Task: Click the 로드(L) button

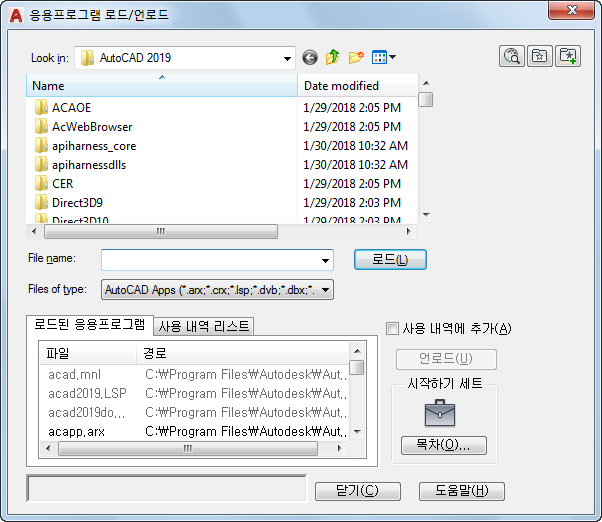Action: [x=390, y=259]
